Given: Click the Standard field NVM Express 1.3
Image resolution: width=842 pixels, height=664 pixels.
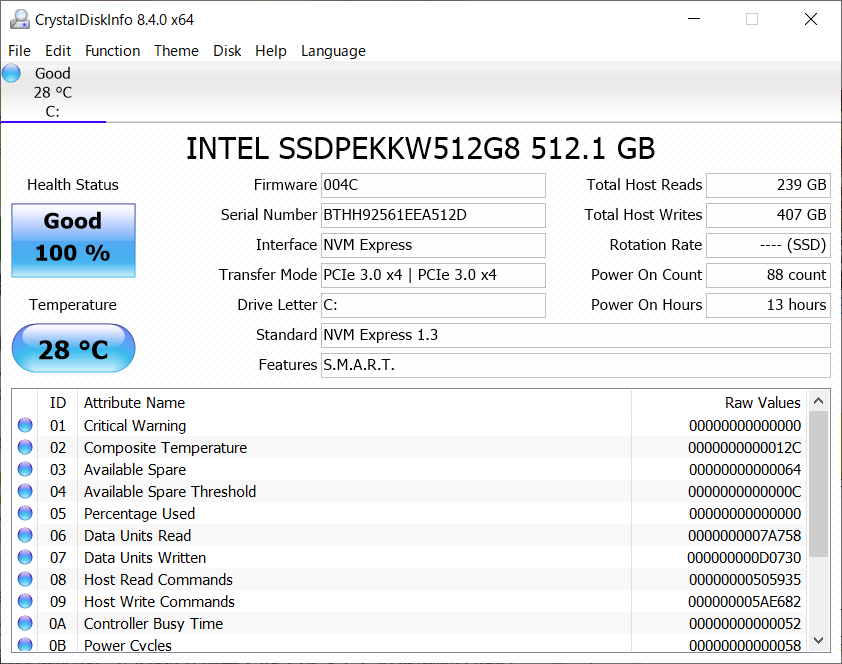Looking at the screenshot, I should coord(576,335).
